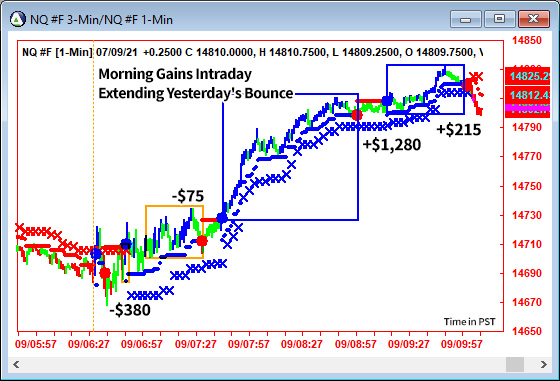Click the 14770 price axis label

tap(527, 156)
